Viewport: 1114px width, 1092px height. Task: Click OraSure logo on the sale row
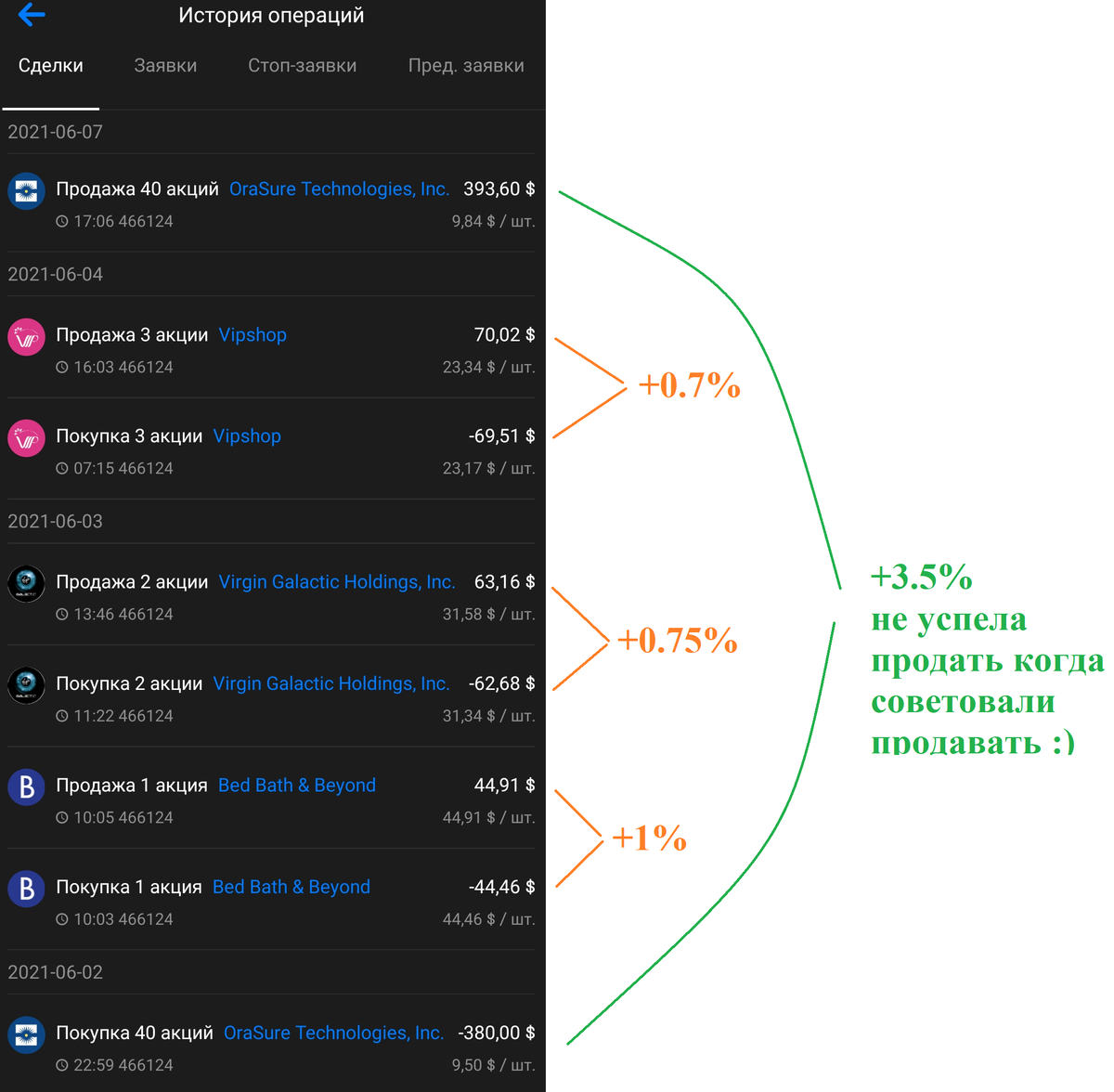pos(26,191)
